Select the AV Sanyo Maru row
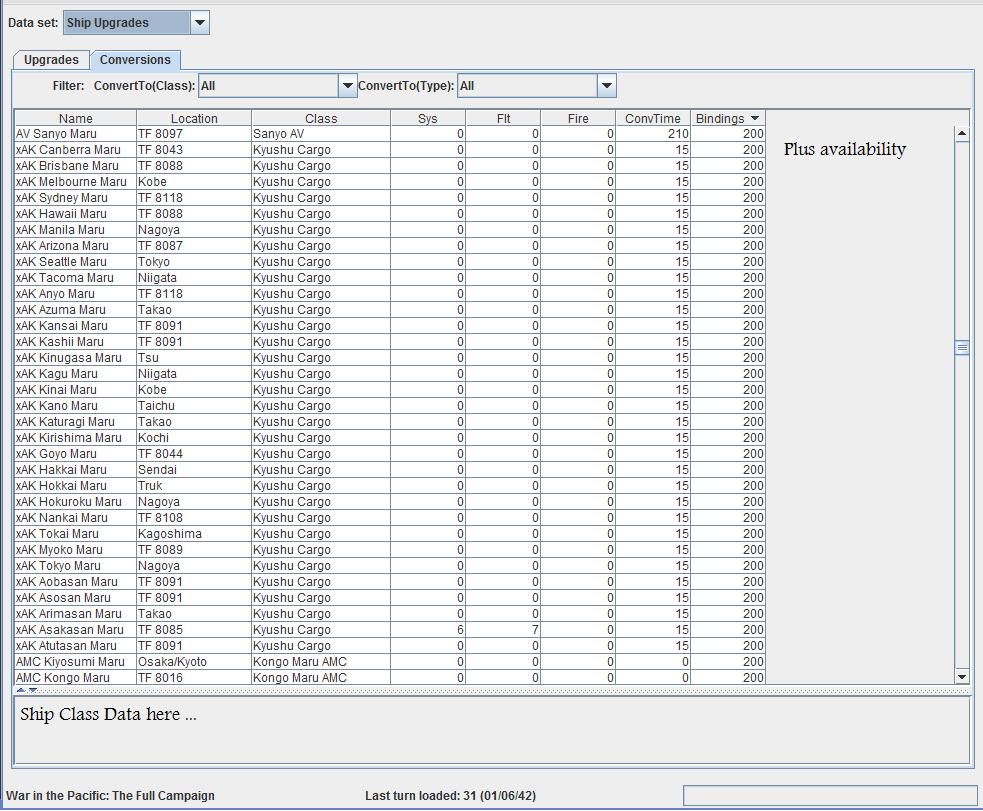Image resolution: width=983 pixels, height=811 pixels. 389,133
